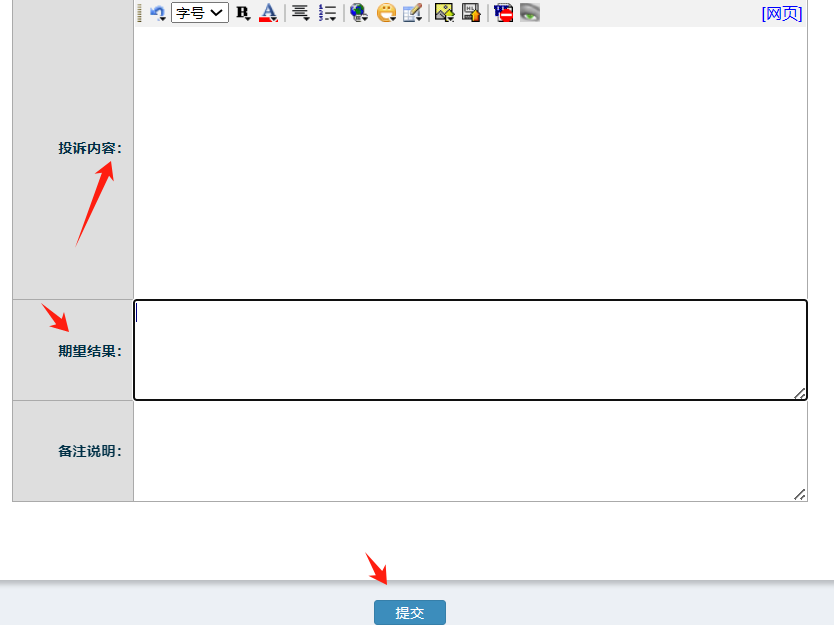This screenshot has height=625, width=834.
Task: Open the 字号 font size dropdown
Action: pos(200,13)
